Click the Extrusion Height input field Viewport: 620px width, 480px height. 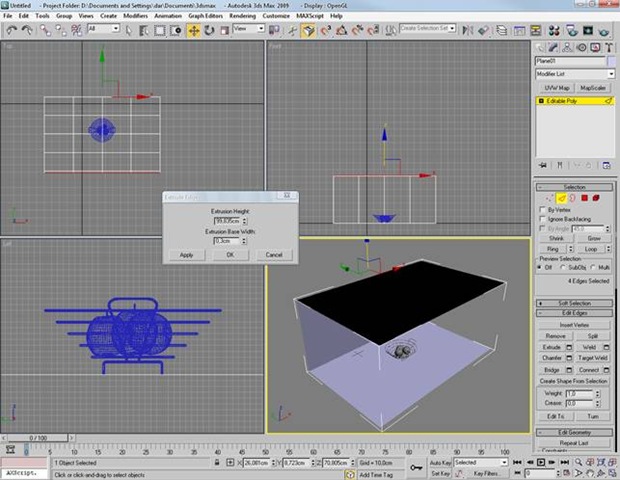pos(228,220)
